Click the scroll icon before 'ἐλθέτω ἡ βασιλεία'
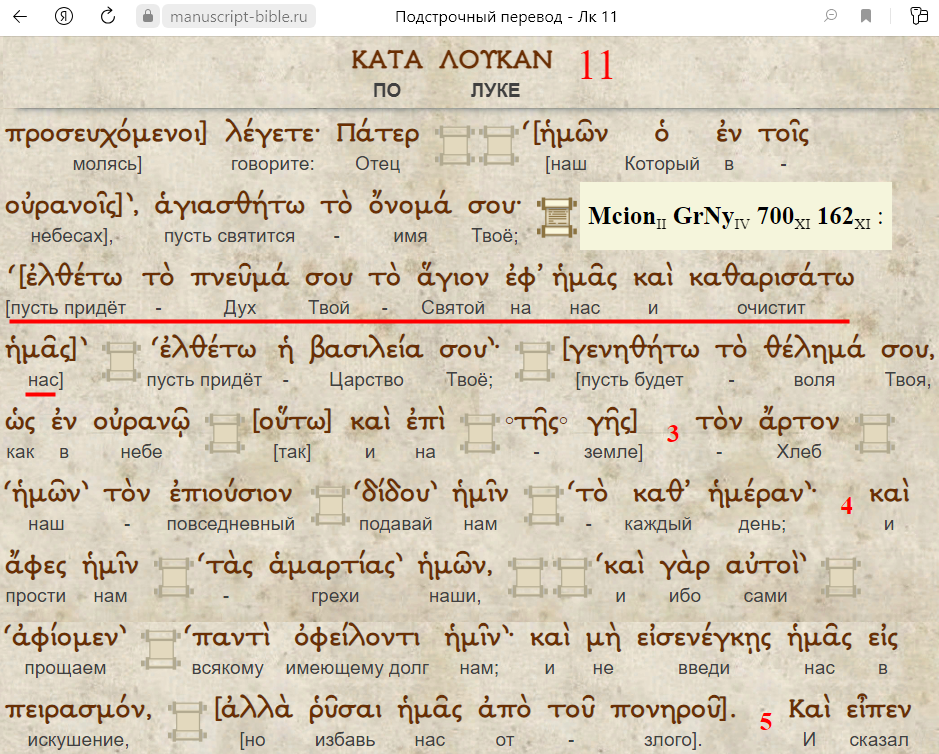This screenshot has height=754, width=939. (x=121, y=361)
